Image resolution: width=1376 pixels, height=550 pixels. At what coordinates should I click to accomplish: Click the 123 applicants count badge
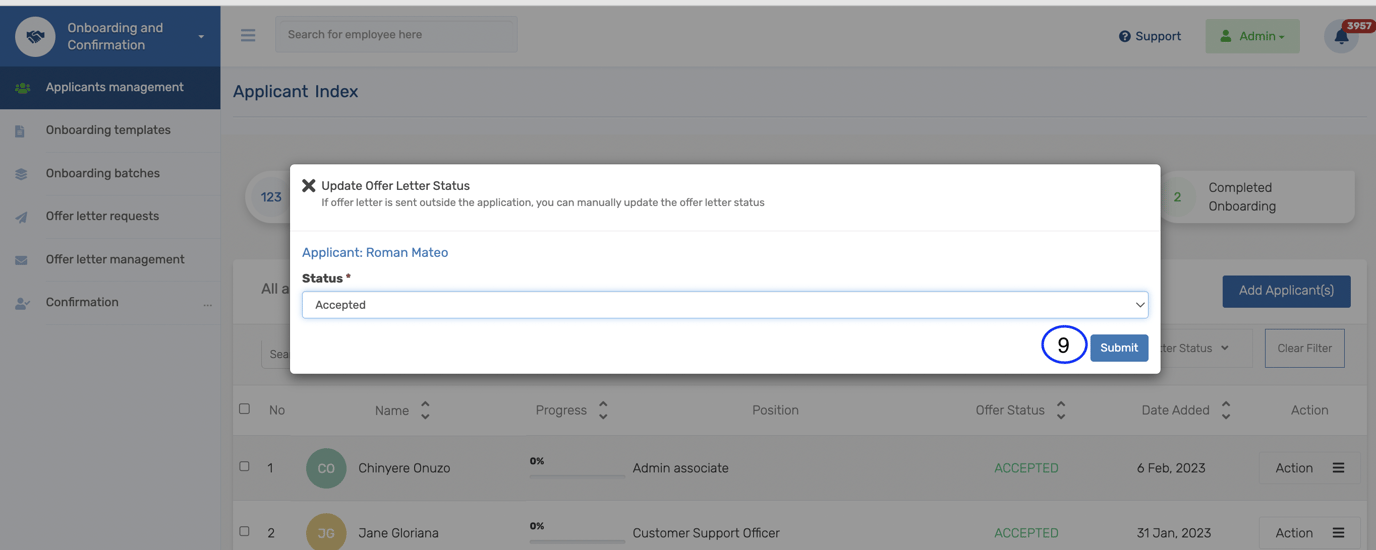271,197
